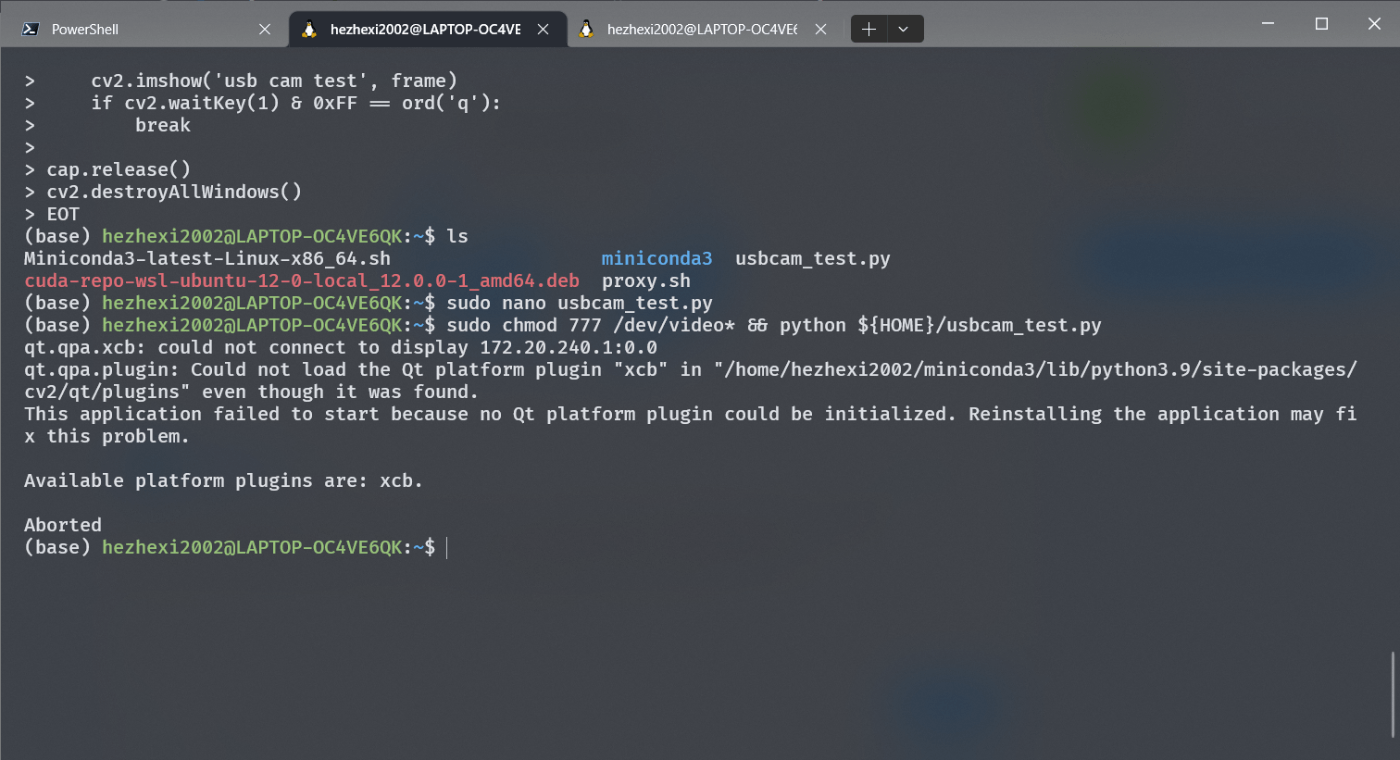
Task: Click the 'could not connect to display' error line
Action: click(341, 347)
